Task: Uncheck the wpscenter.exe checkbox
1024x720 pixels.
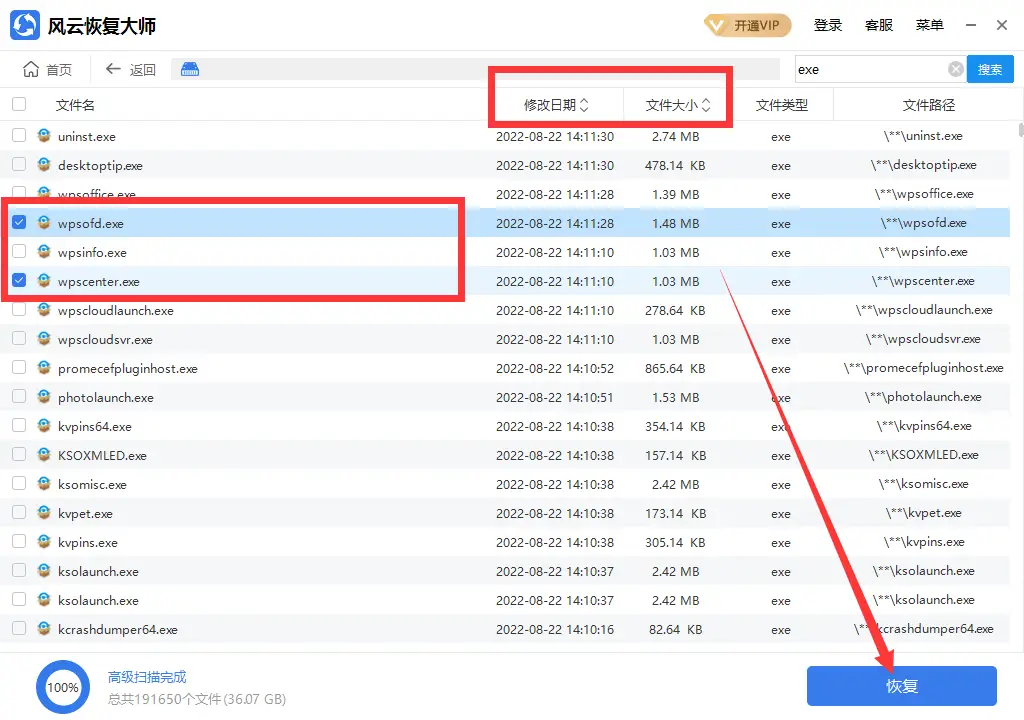Action: coord(19,280)
